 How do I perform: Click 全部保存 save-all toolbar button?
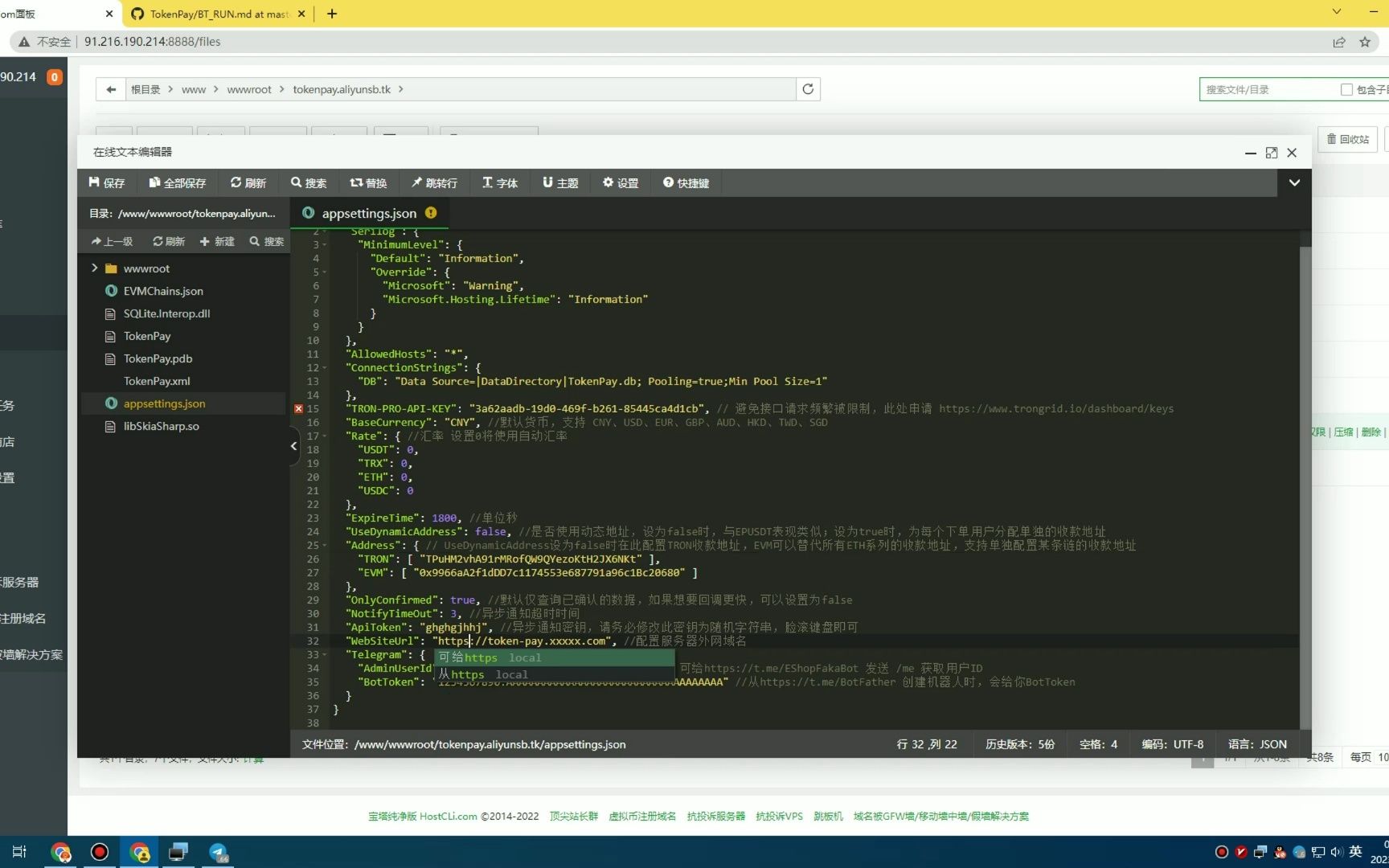pos(178,183)
